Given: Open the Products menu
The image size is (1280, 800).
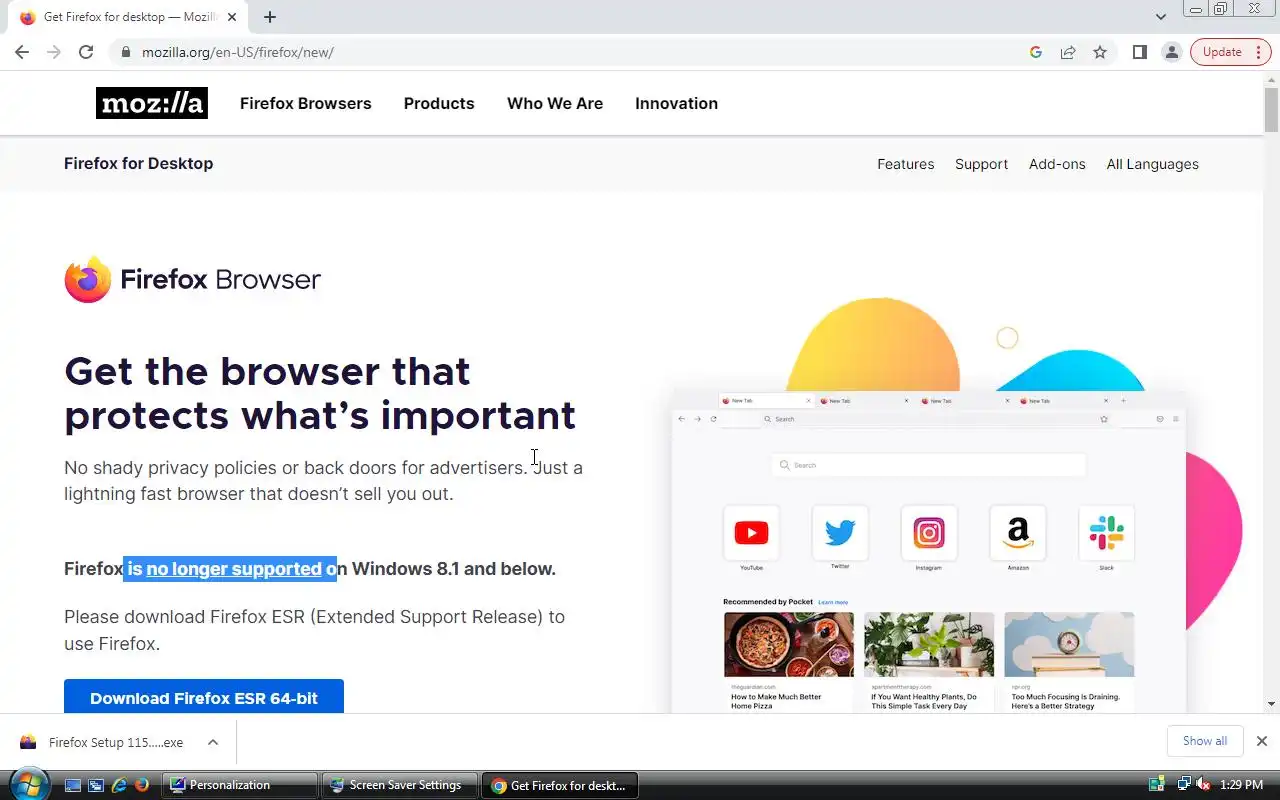Looking at the screenshot, I should 439,103.
